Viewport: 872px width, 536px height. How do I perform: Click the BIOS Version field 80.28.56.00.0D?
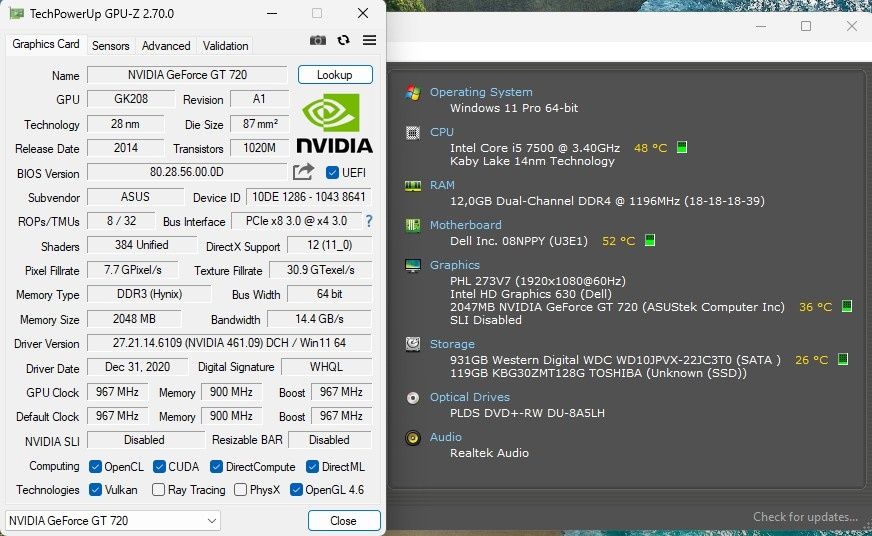click(187, 172)
